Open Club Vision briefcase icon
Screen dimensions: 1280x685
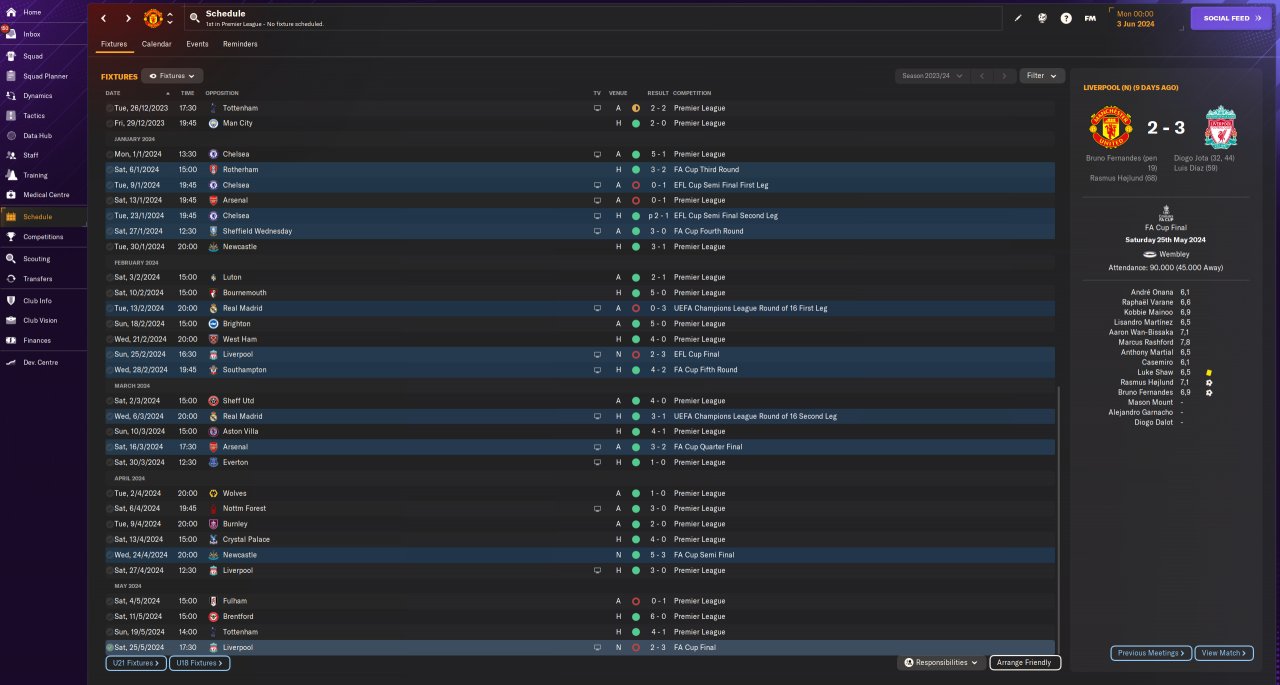11,320
